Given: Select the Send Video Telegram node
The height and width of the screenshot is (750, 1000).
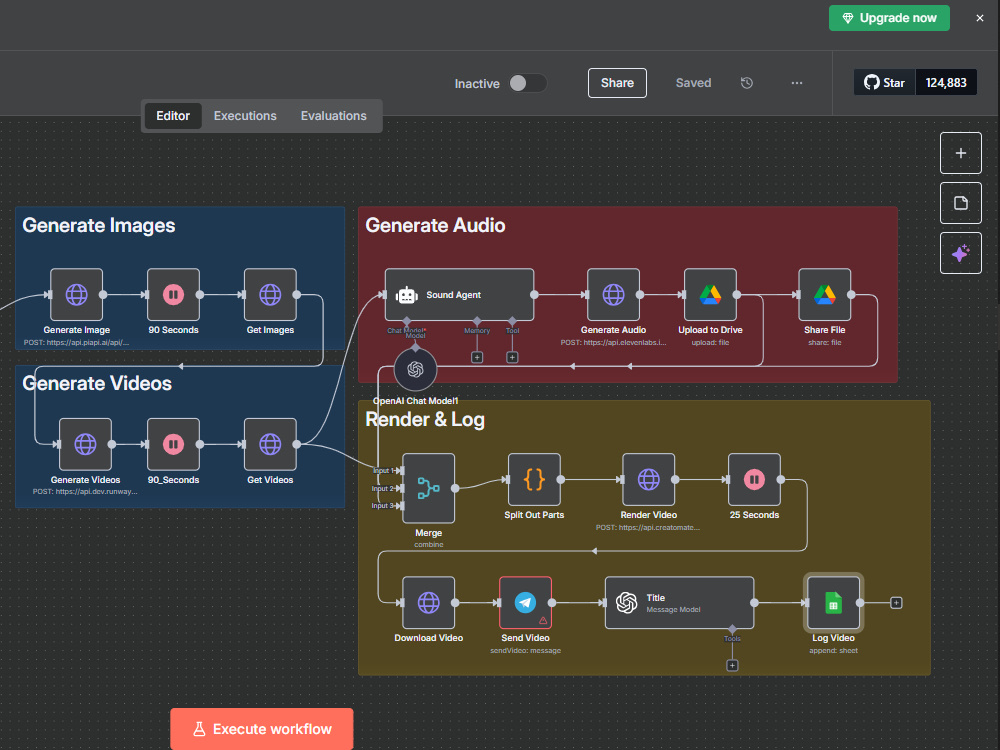Looking at the screenshot, I should [526, 603].
